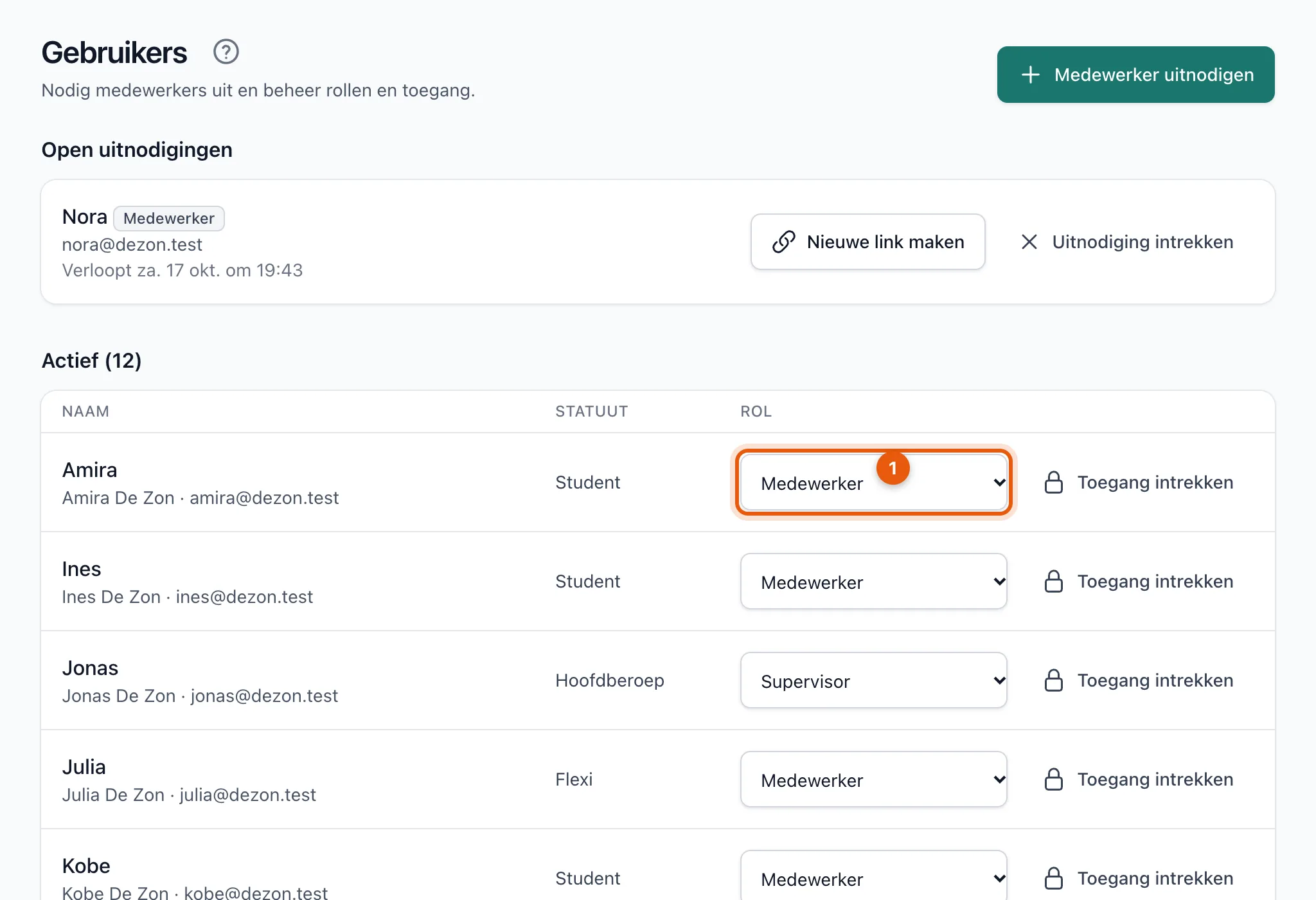The image size is (1316, 900).
Task: Click the name Nora in the invitation card
Action: (x=85, y=217)
